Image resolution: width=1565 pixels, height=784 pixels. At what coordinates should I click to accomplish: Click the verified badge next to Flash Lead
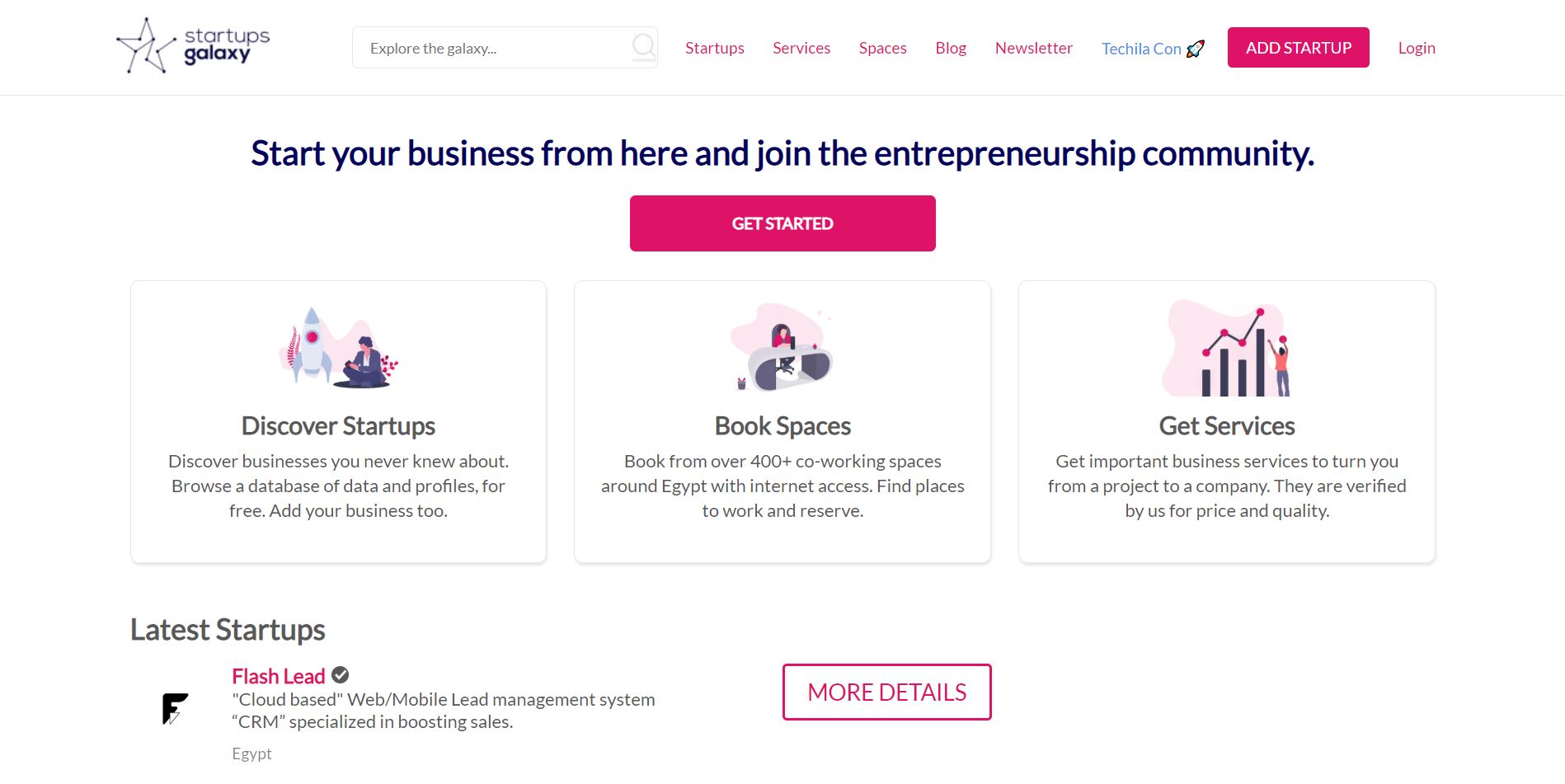pos(341,675)
